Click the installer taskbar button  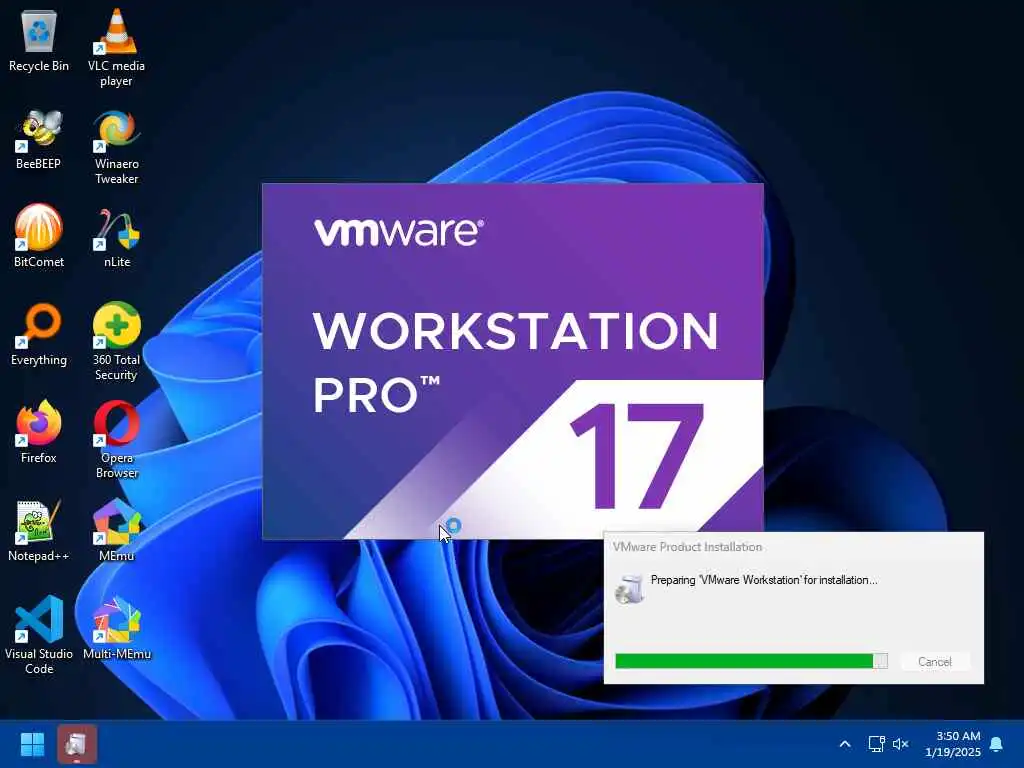[77, 744]
